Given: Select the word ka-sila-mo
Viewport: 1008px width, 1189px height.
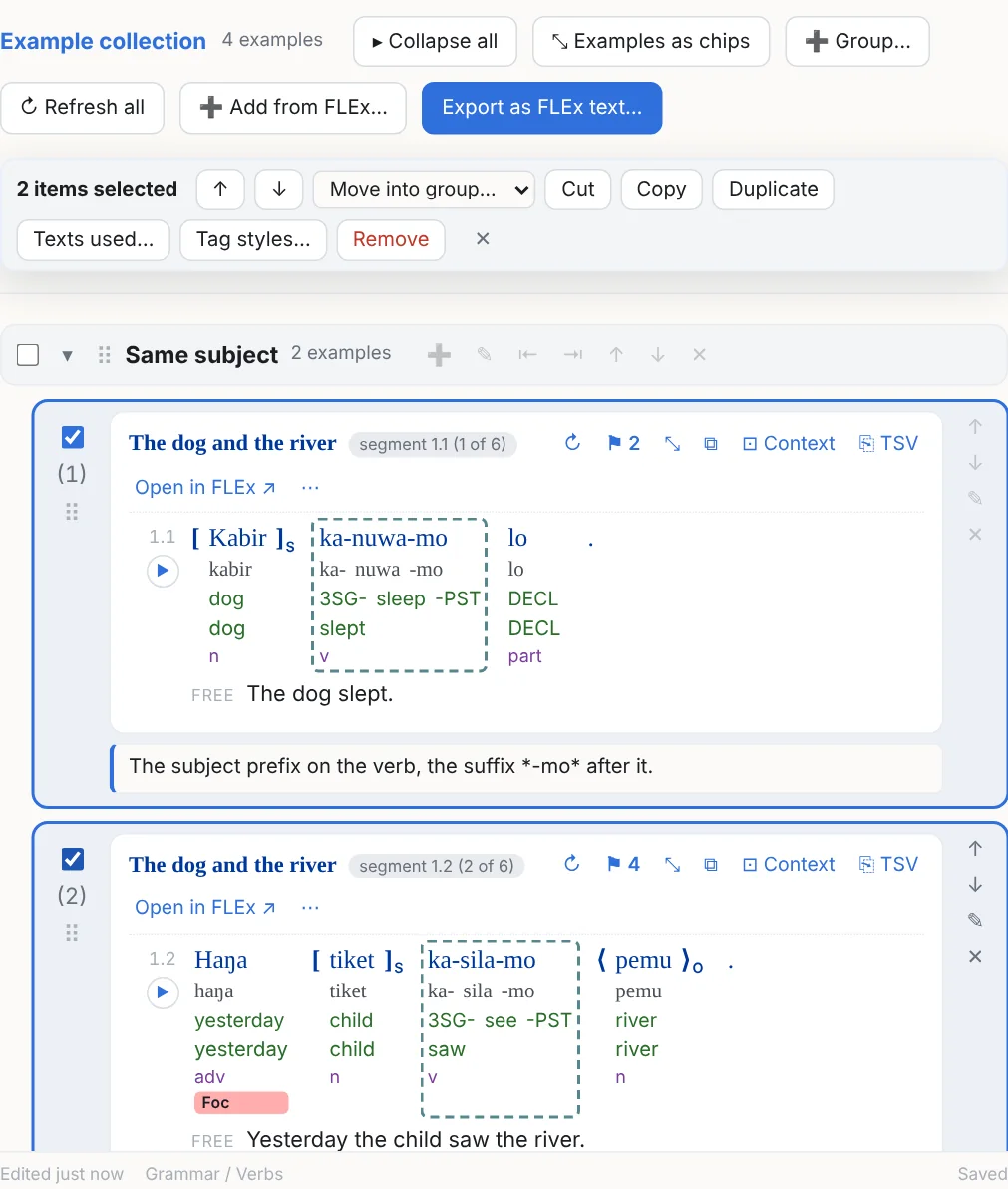Looking at the screenshot, I should 482,960.
